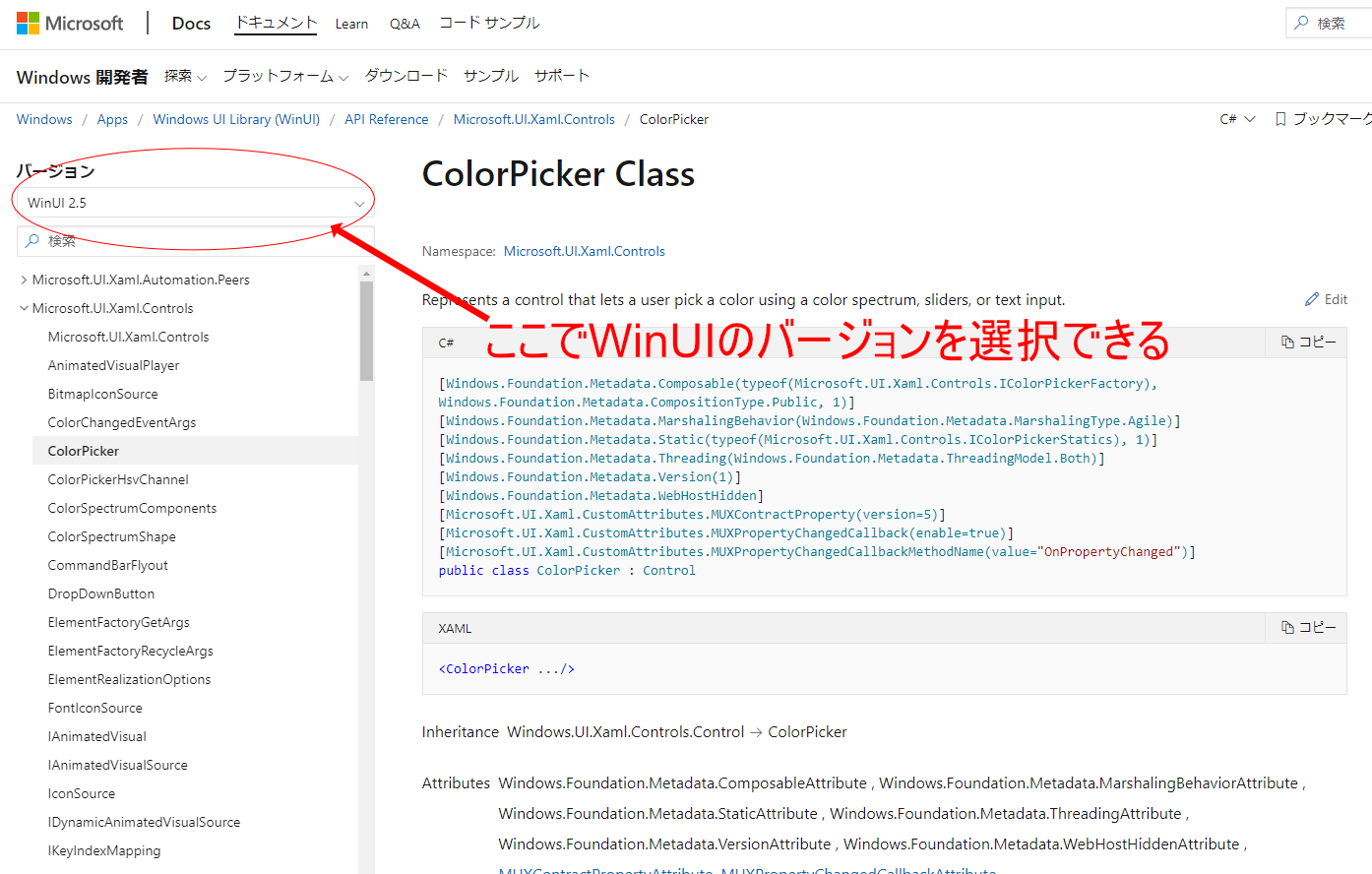Copy the C# code block with コピー

click(1308, 342)
